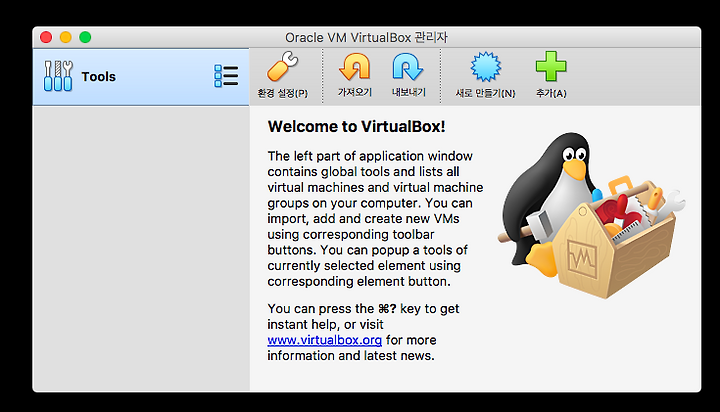Select the Tools entry in the left panel
The width and height of the screenshot is (720, 412).
click(x=141, y=77)
